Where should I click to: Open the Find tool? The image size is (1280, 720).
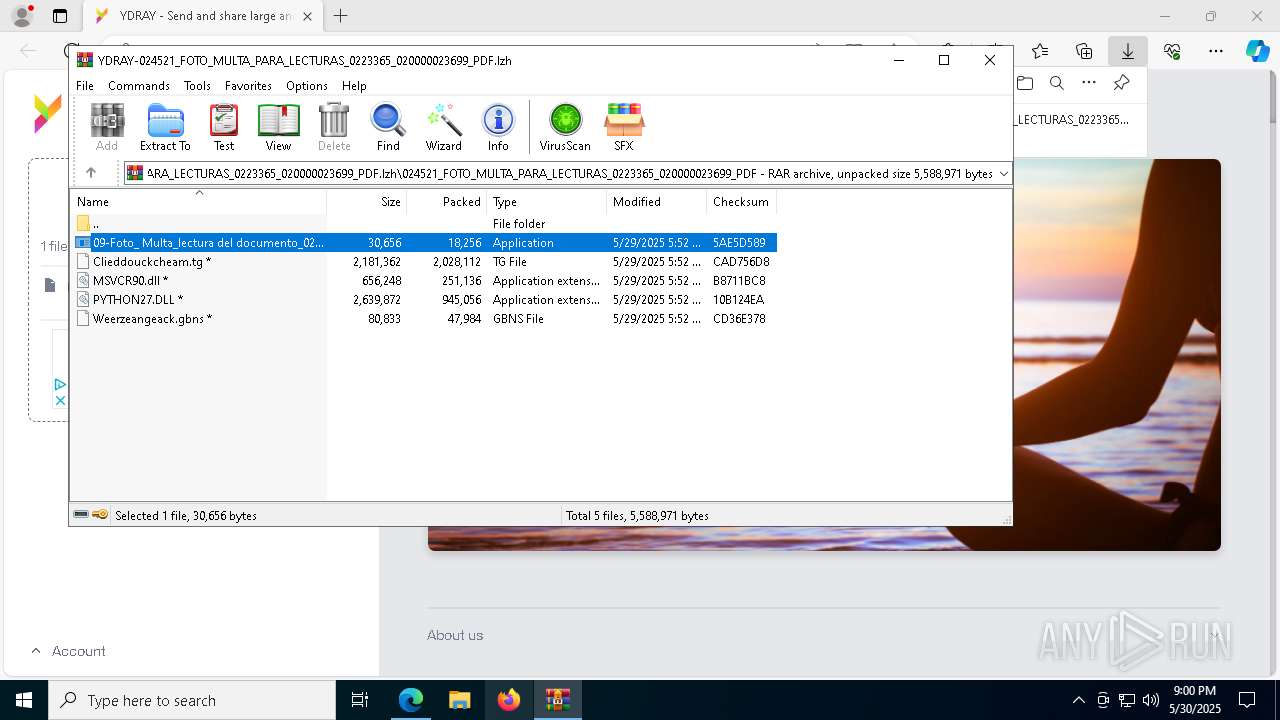tap(388, 127)
